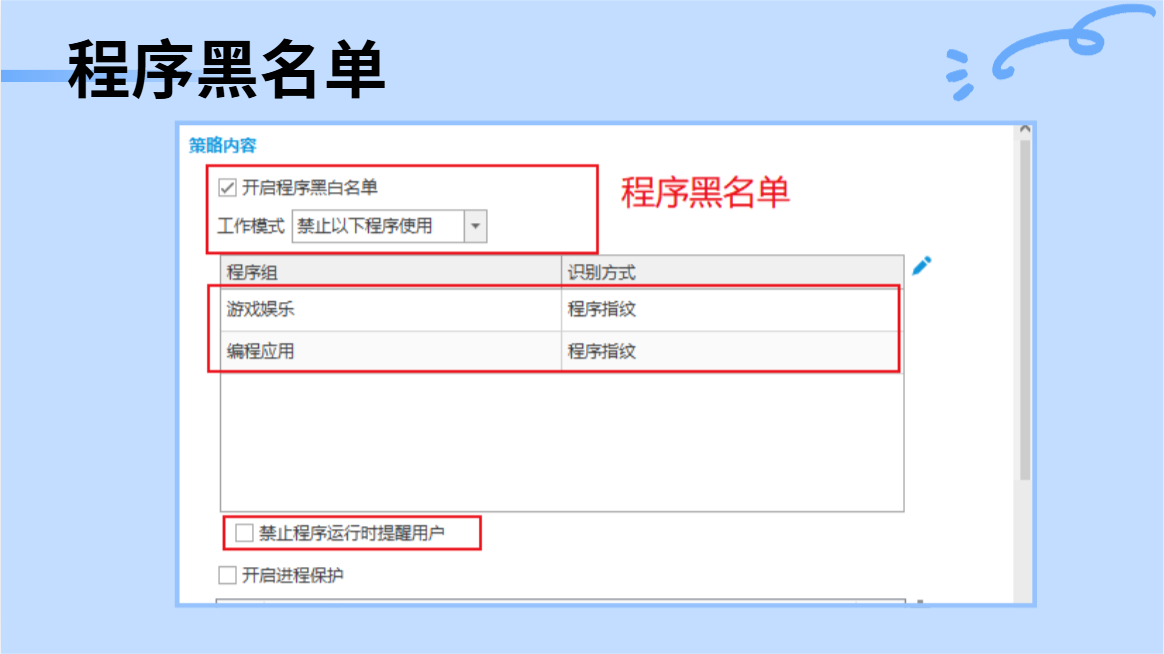Viewport: 1164px width, 654px height.
Task: Open the 工作模式 dropdown arrow
Action: (475, 226)
